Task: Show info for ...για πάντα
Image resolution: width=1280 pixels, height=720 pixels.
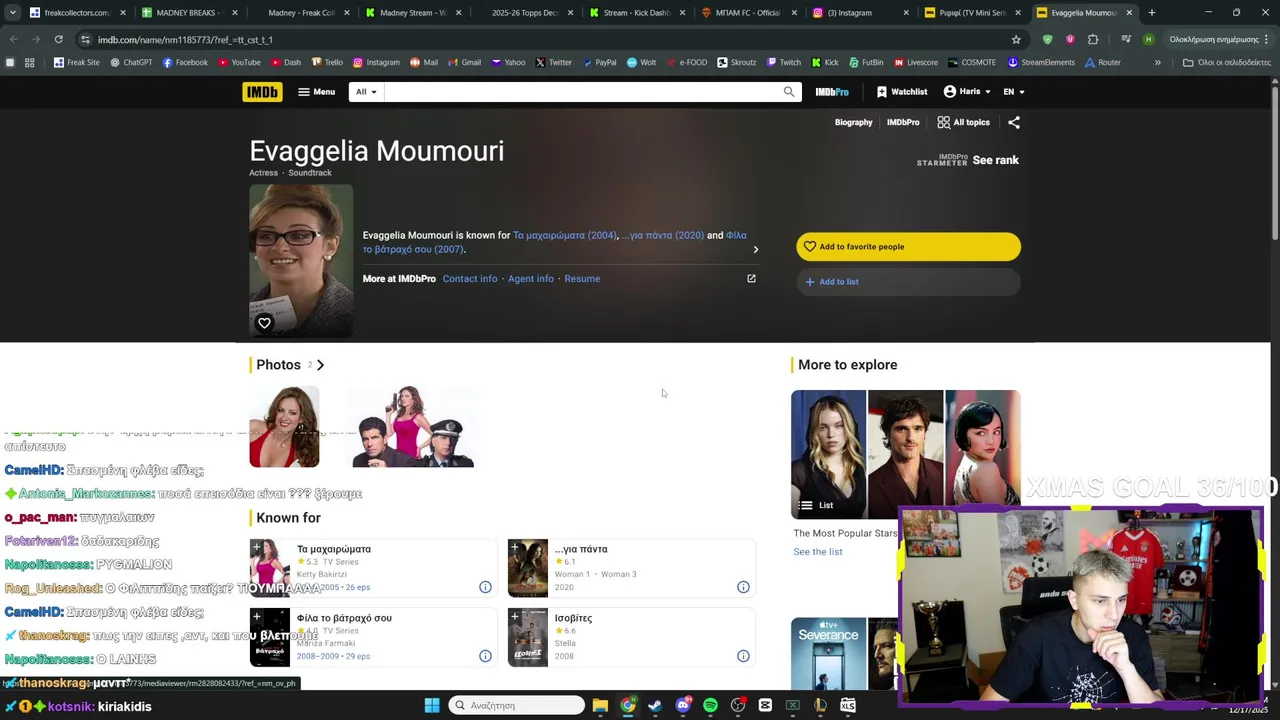Action: point(743,587)
